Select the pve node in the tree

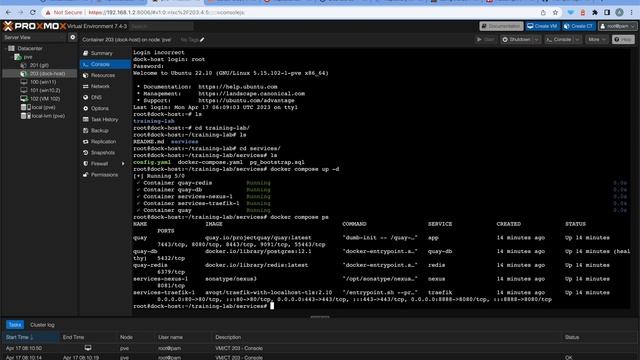[x=28, y=57]
